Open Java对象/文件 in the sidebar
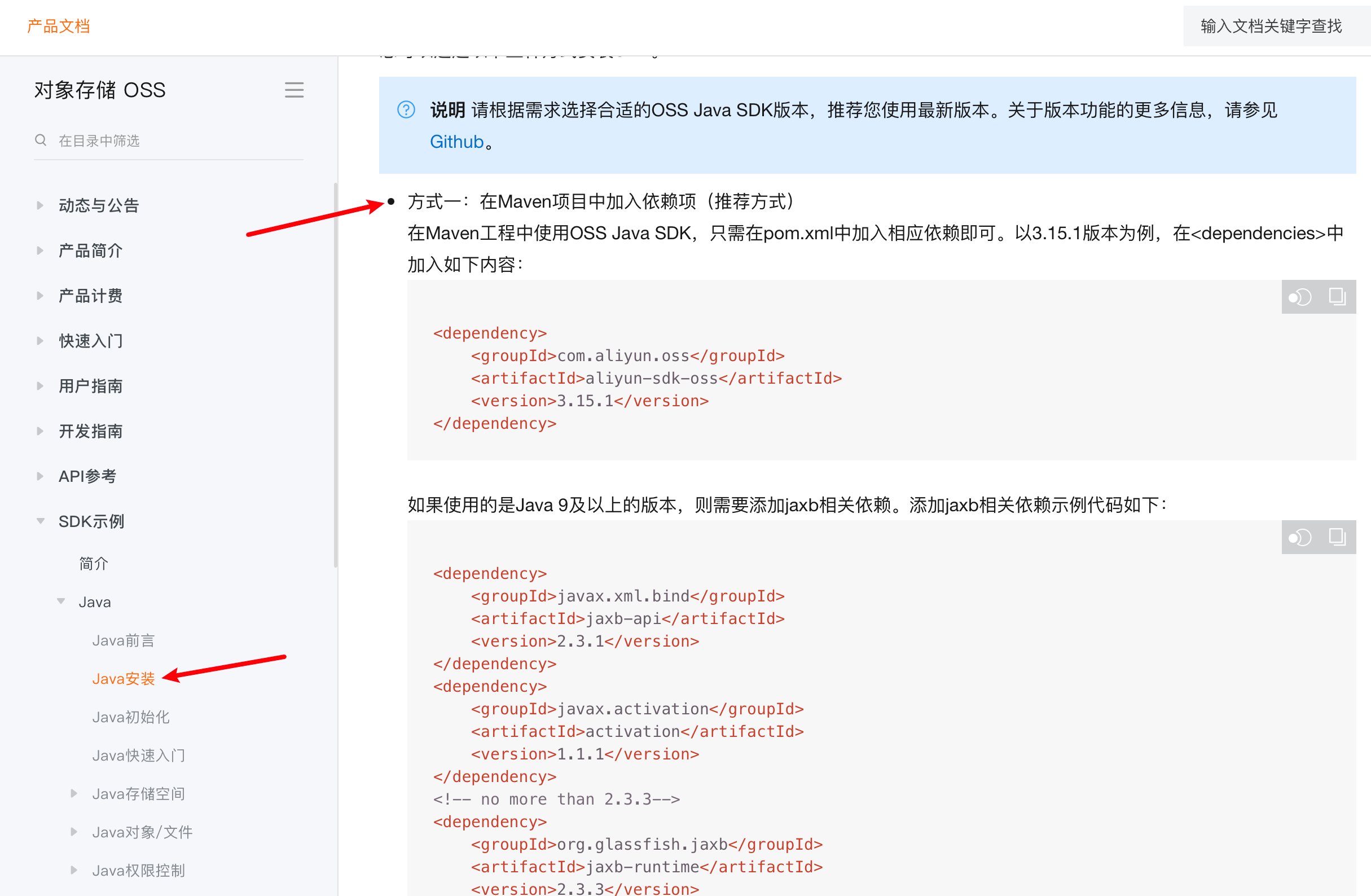The image size is (1371, 896). pyautogui.click(x=142, y=832)
